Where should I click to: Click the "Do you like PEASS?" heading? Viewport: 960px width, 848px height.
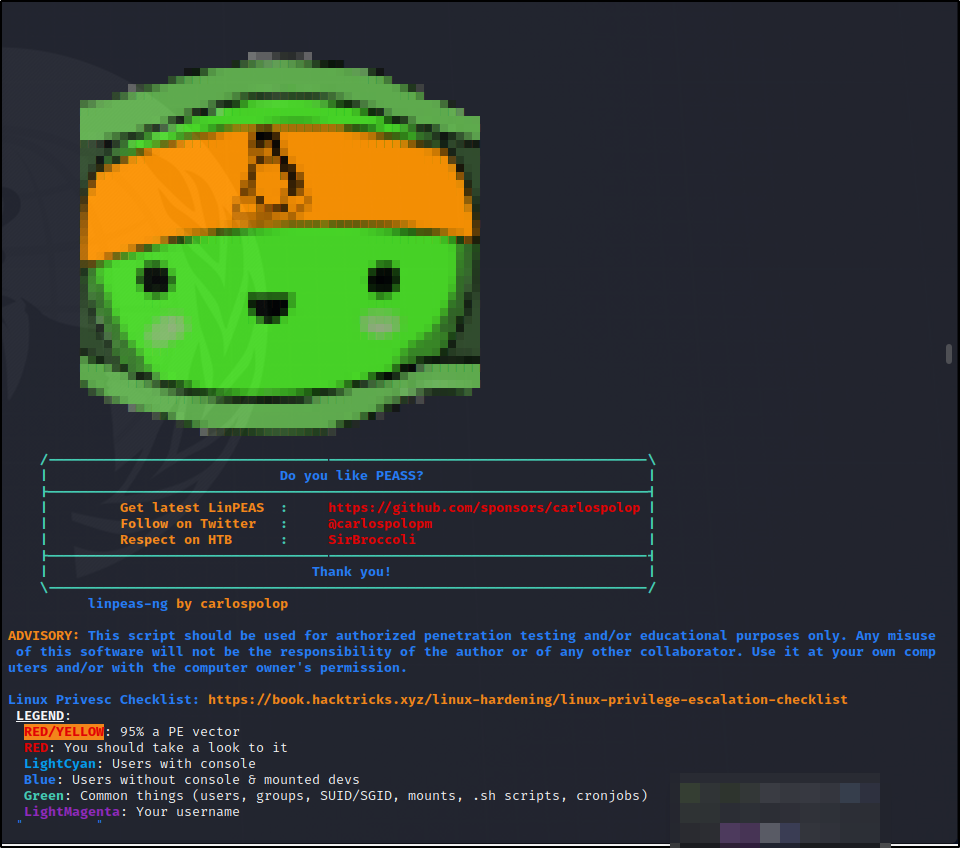click(351, 476)
